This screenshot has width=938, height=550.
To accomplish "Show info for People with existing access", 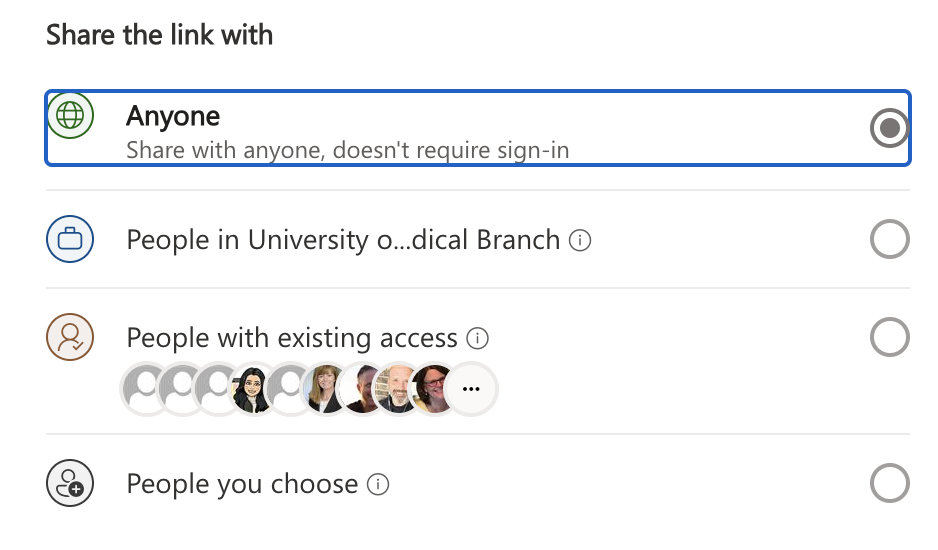I will (x=478, y=339).
